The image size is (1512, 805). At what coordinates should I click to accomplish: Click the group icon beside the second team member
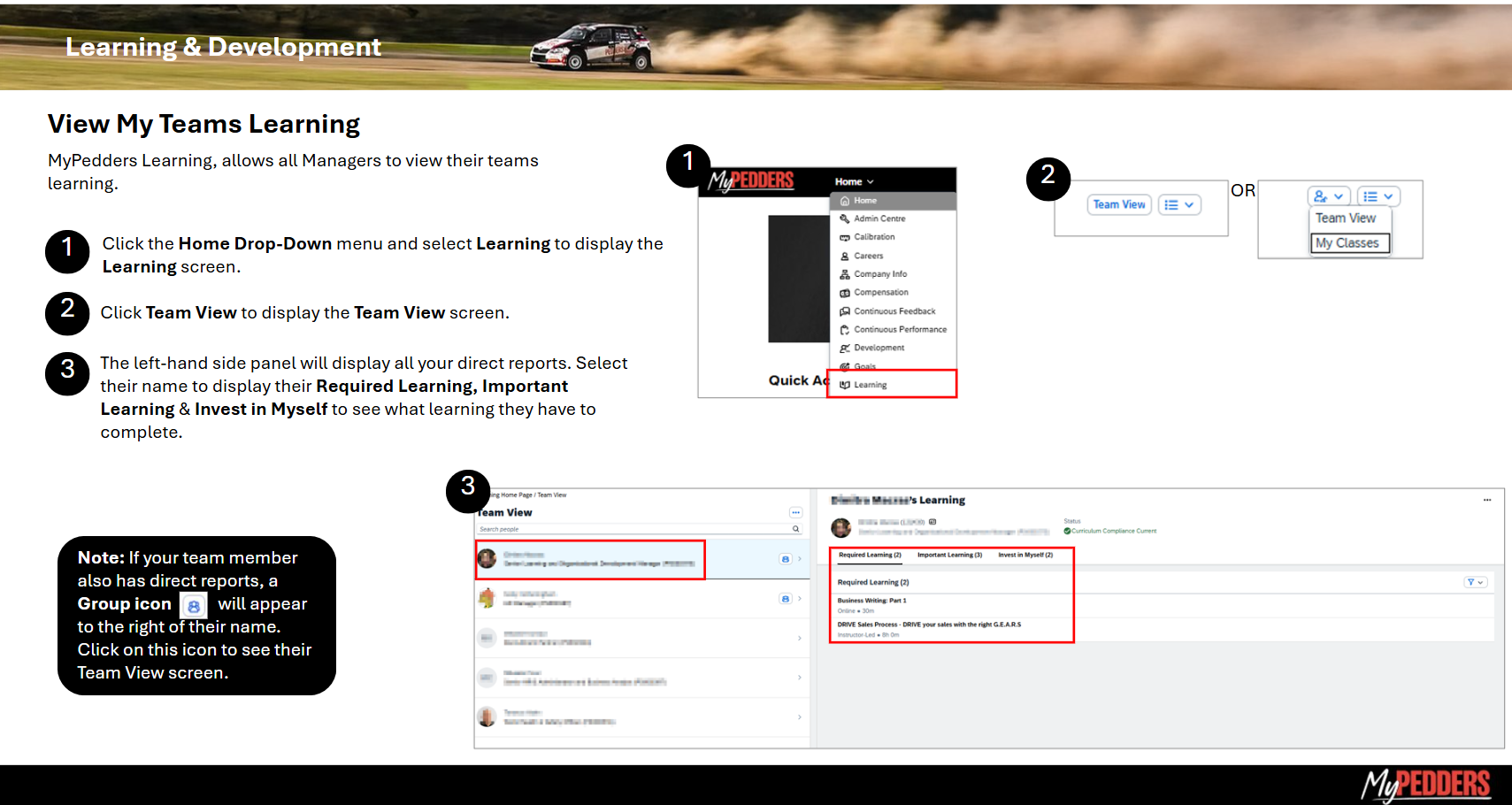tap(785, 599)
